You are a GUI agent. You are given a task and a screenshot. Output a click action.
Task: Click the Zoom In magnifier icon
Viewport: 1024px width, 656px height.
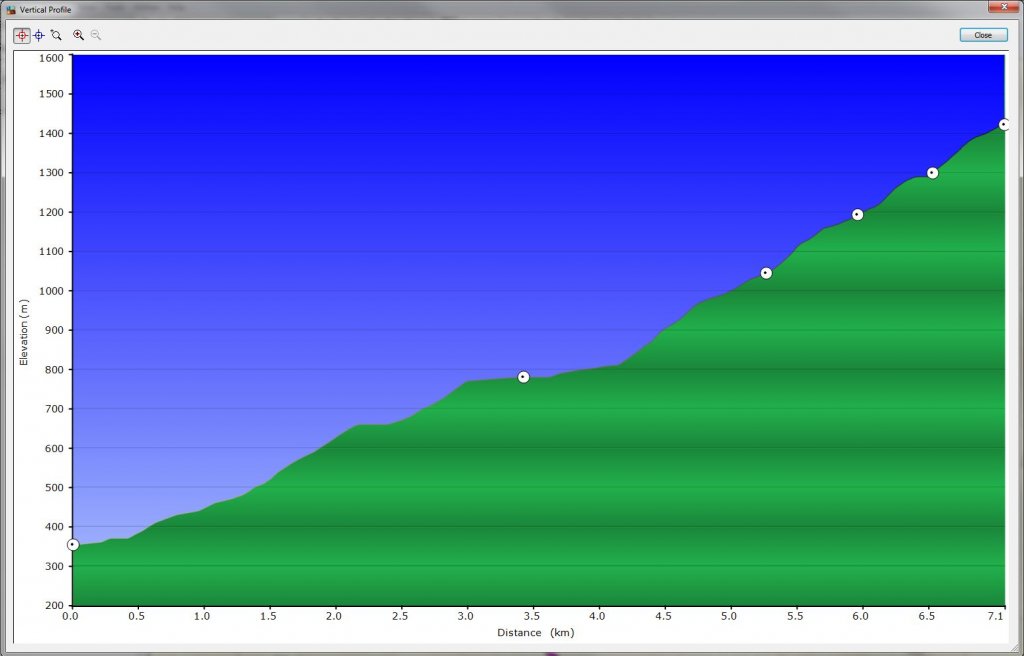pos(78,34)
